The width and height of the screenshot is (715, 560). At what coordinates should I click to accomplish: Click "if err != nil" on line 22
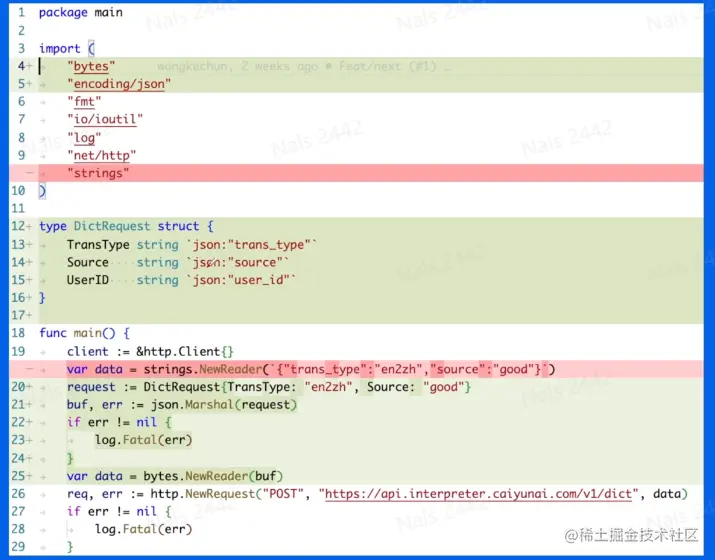[x=112, y=423]
